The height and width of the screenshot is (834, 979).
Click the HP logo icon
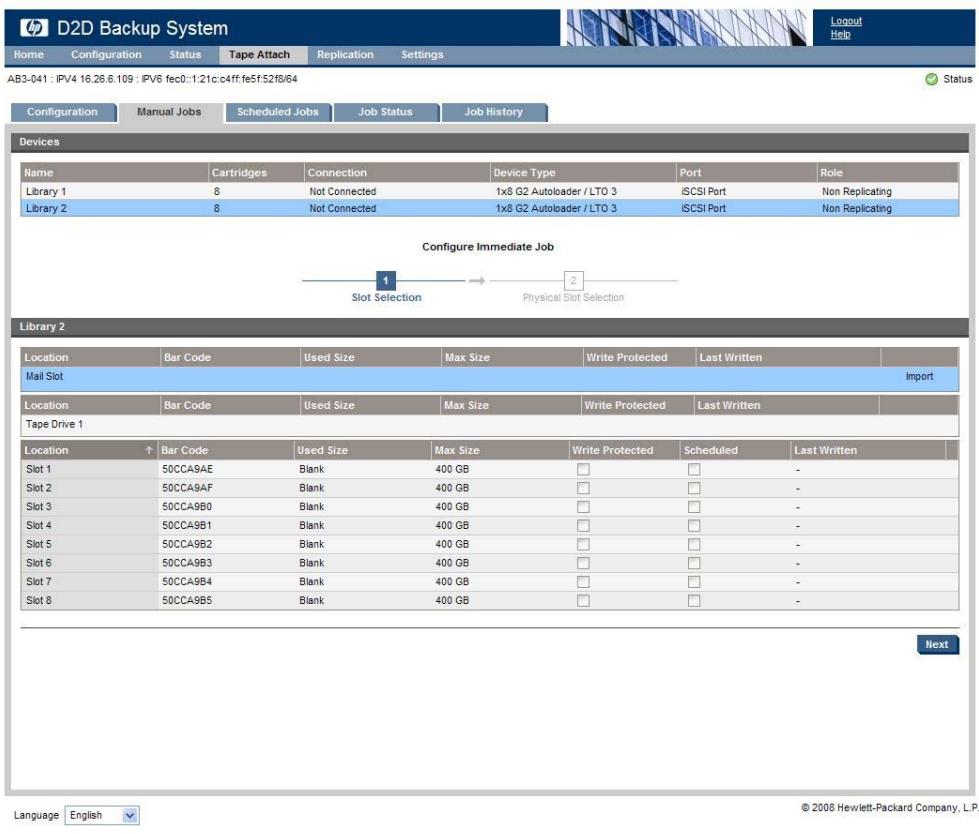(x=34, y=27)
